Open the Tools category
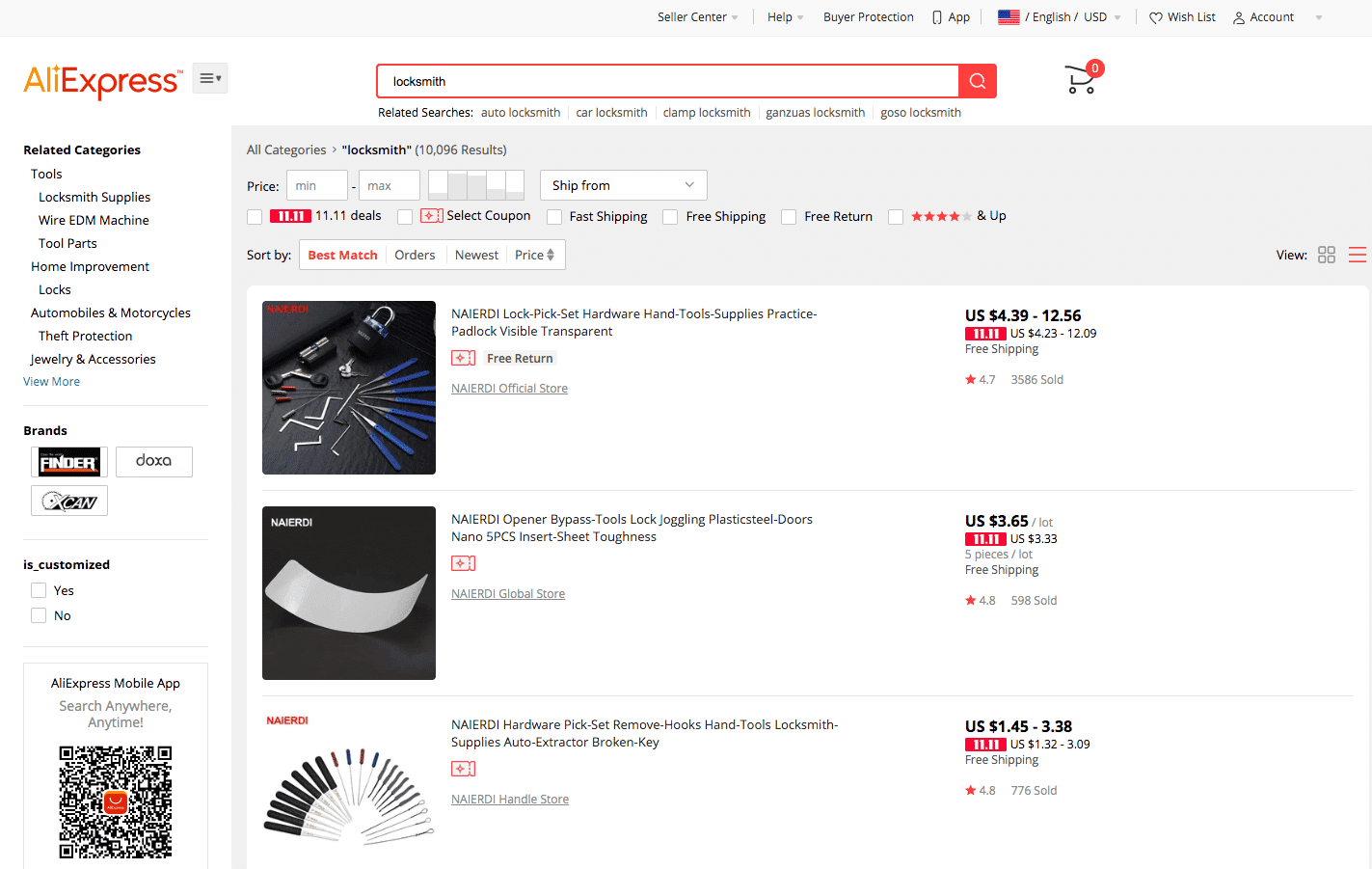The height and width of the screenshot is (869, 1372). (46, 174)
